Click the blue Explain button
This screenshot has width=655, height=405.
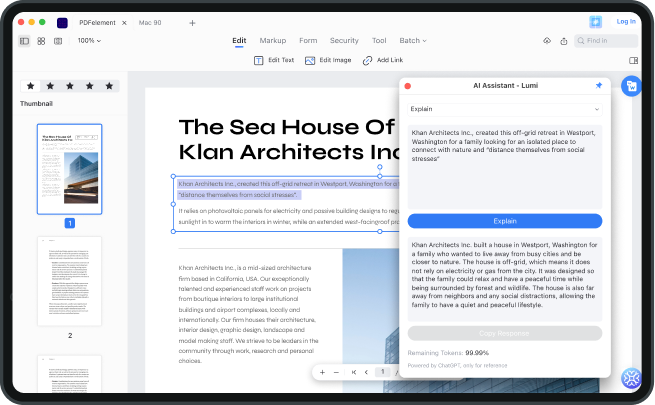coord(505,221)
